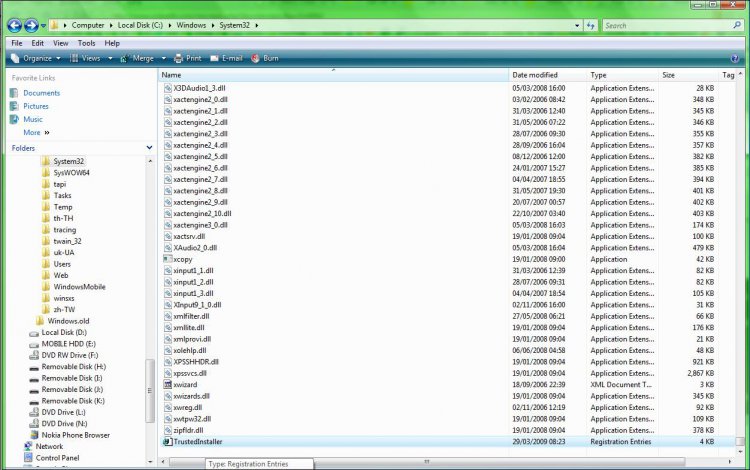Click file list vertical scrollbar thumb
750x470 pixels.
coord(740,442)
